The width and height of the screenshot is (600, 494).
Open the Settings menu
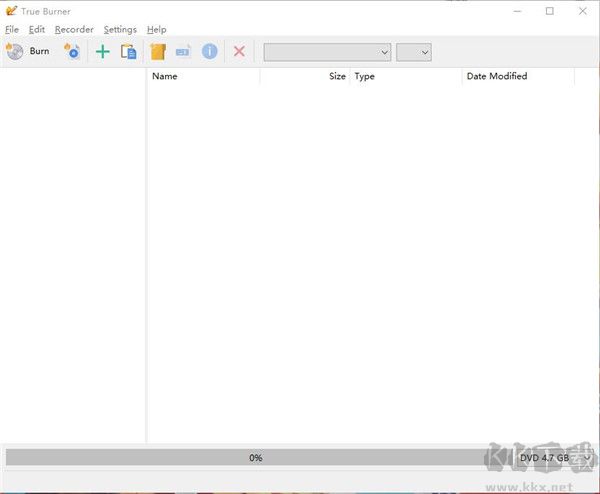point(120,30)
